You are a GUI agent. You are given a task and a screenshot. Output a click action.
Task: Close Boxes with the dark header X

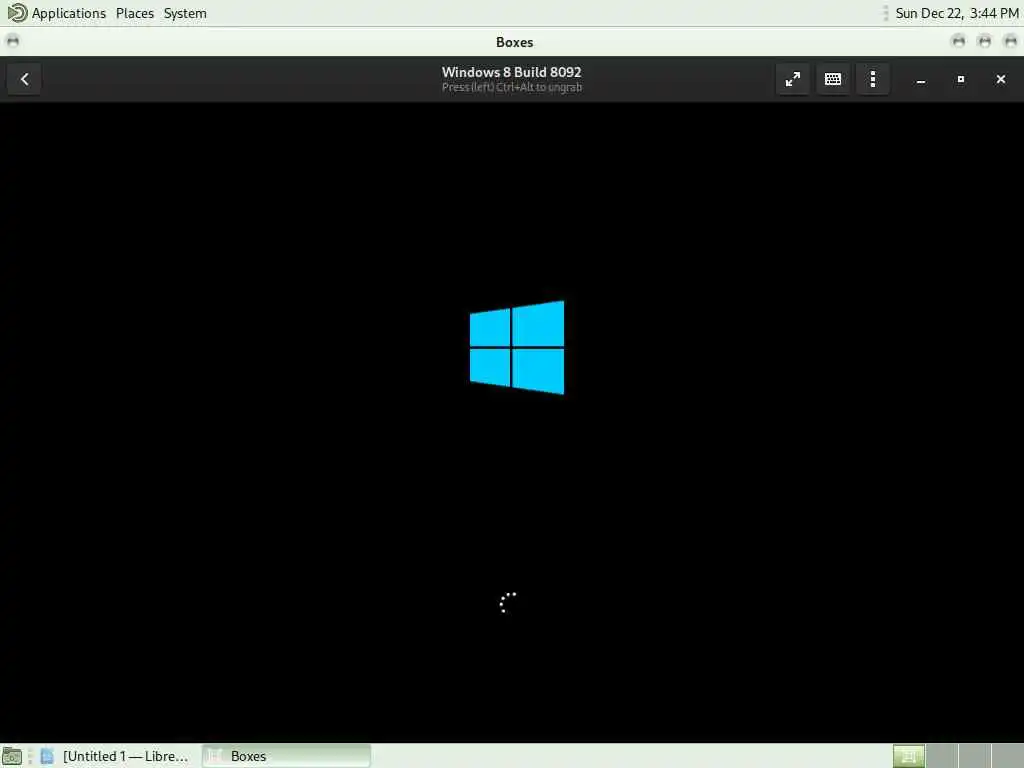coord(1000,80)
